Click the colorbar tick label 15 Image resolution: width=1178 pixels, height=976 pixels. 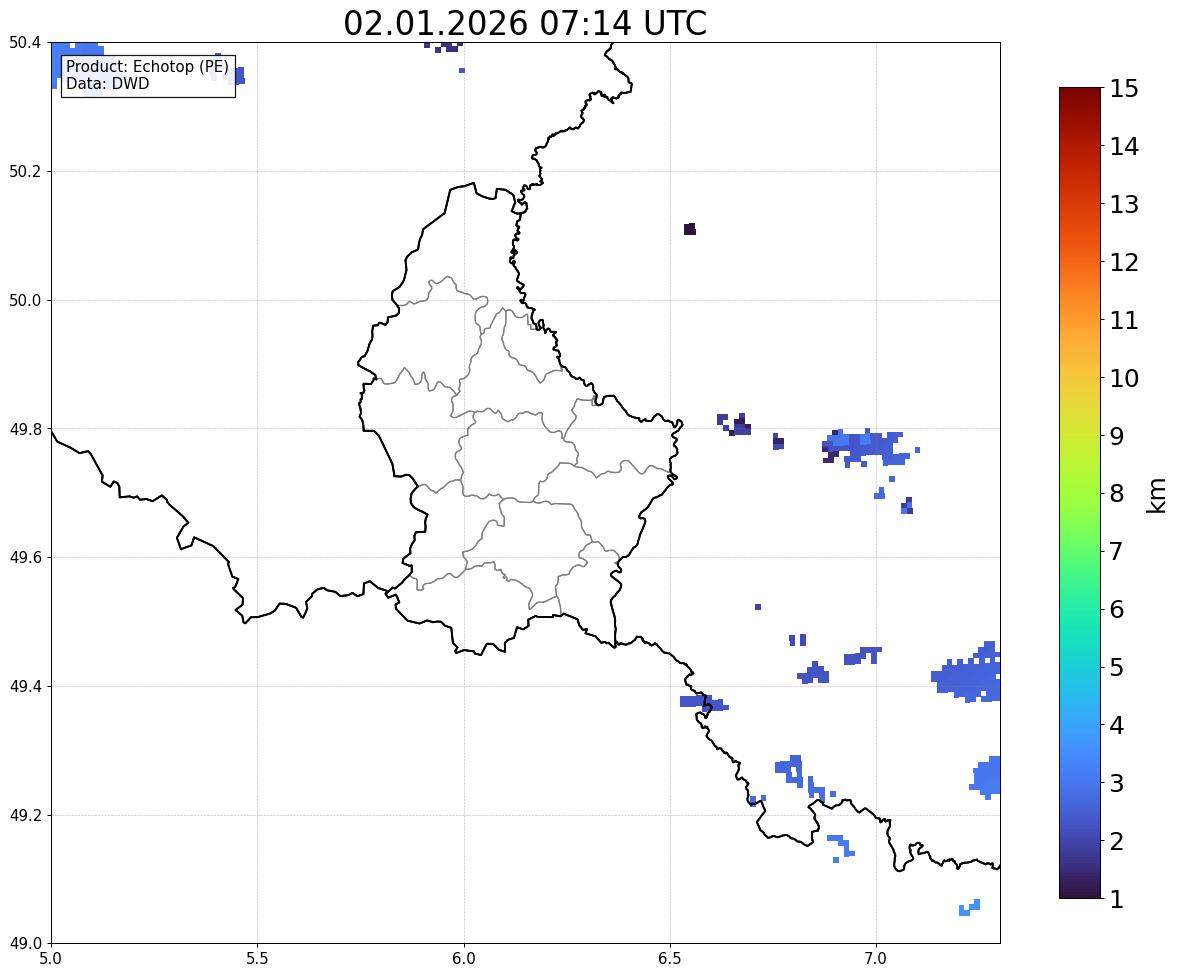pyautogui.click(x=1124, y=89)
